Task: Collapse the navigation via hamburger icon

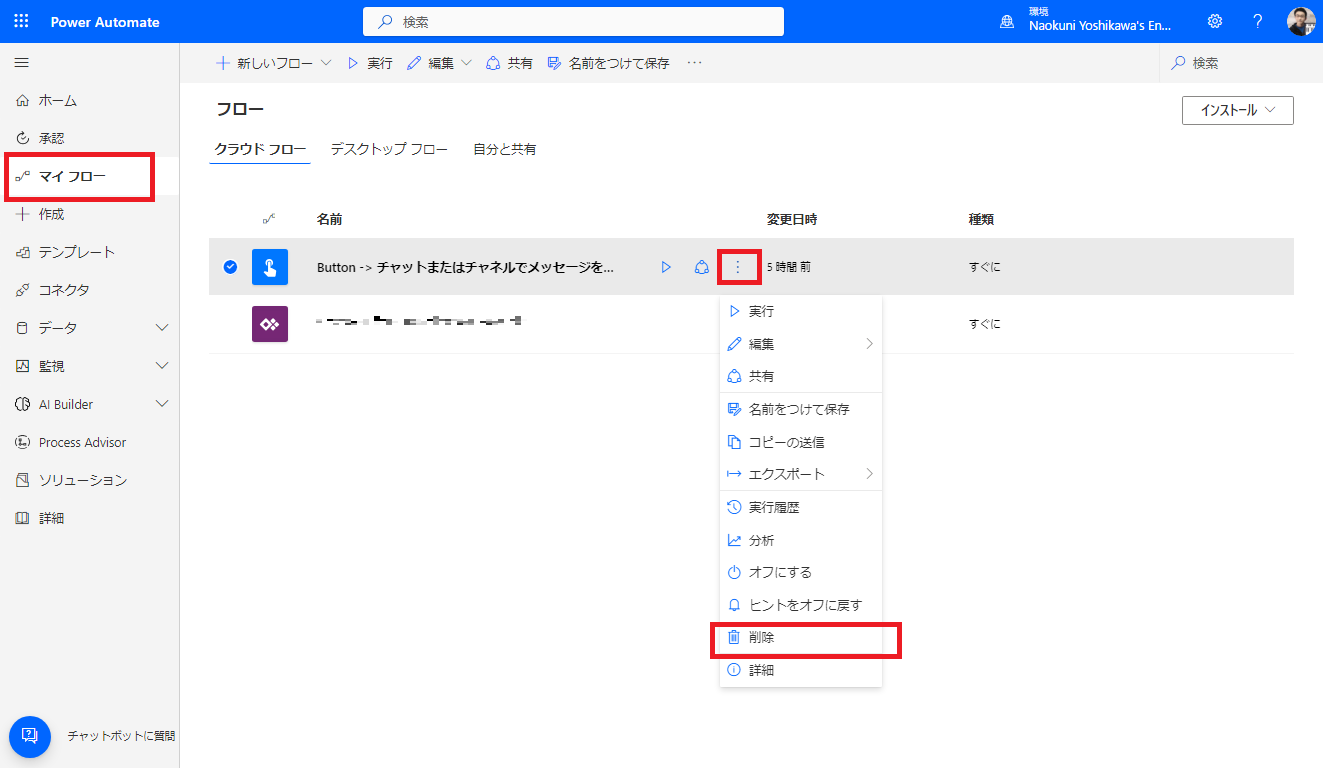Action: [x=21, y=62]
